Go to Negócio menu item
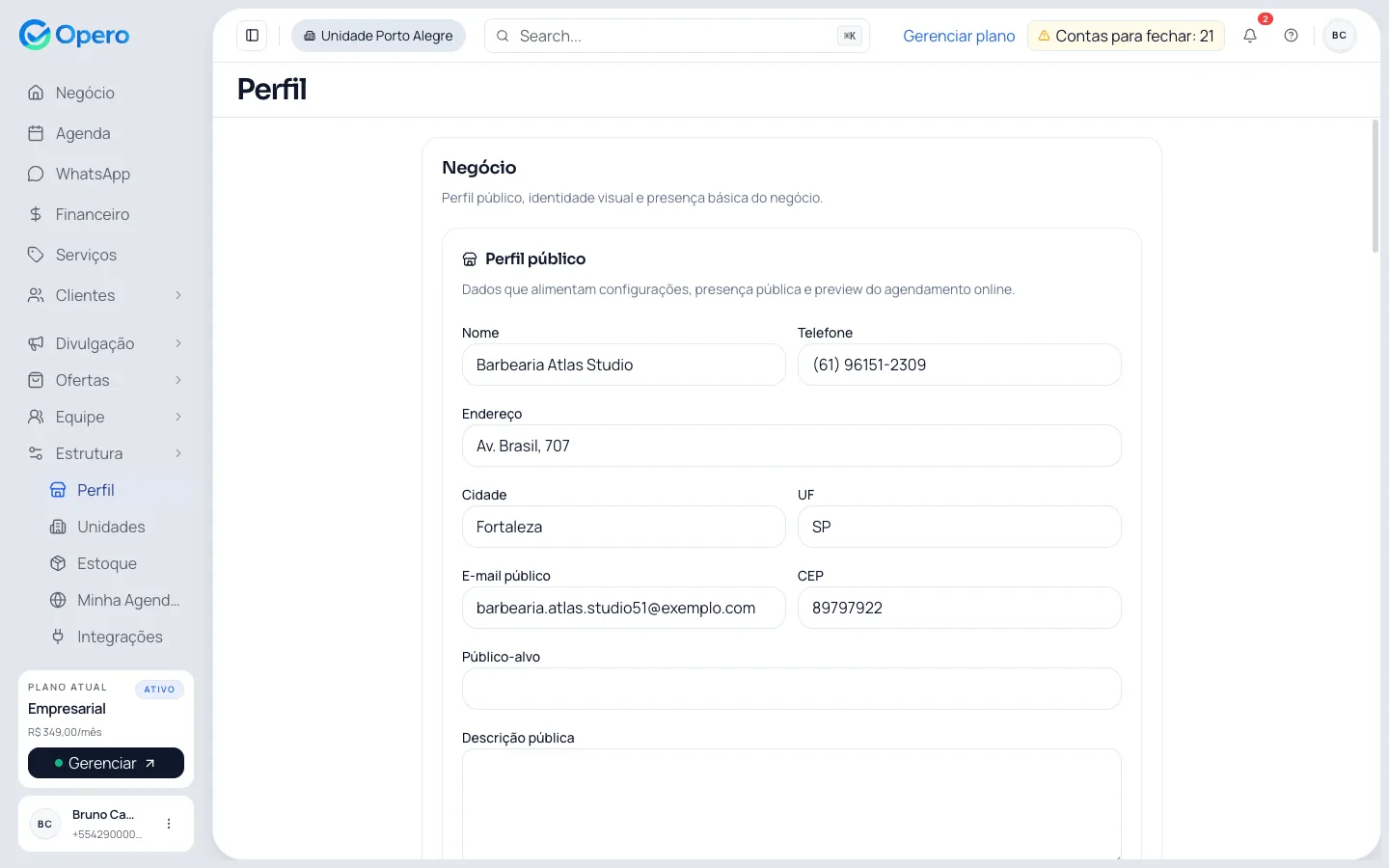Image resolution: width=1389 pixels, height=868 pixels. click(106, 93)
